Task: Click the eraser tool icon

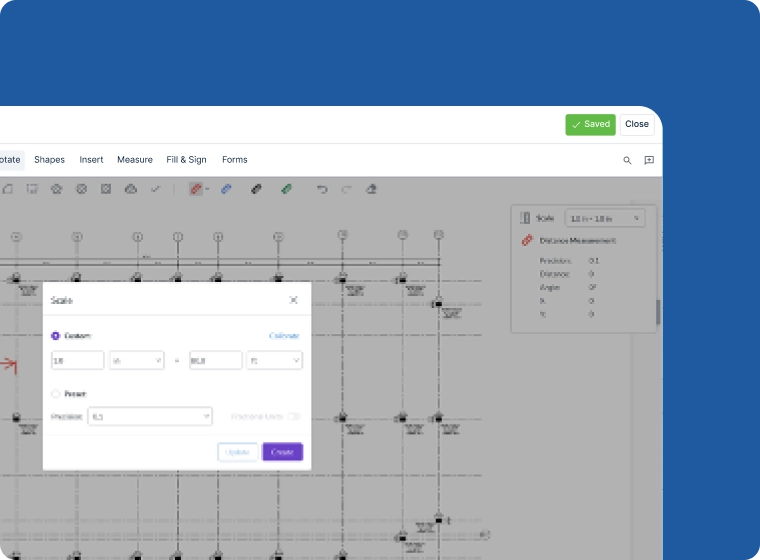Action: click(371, 189)
